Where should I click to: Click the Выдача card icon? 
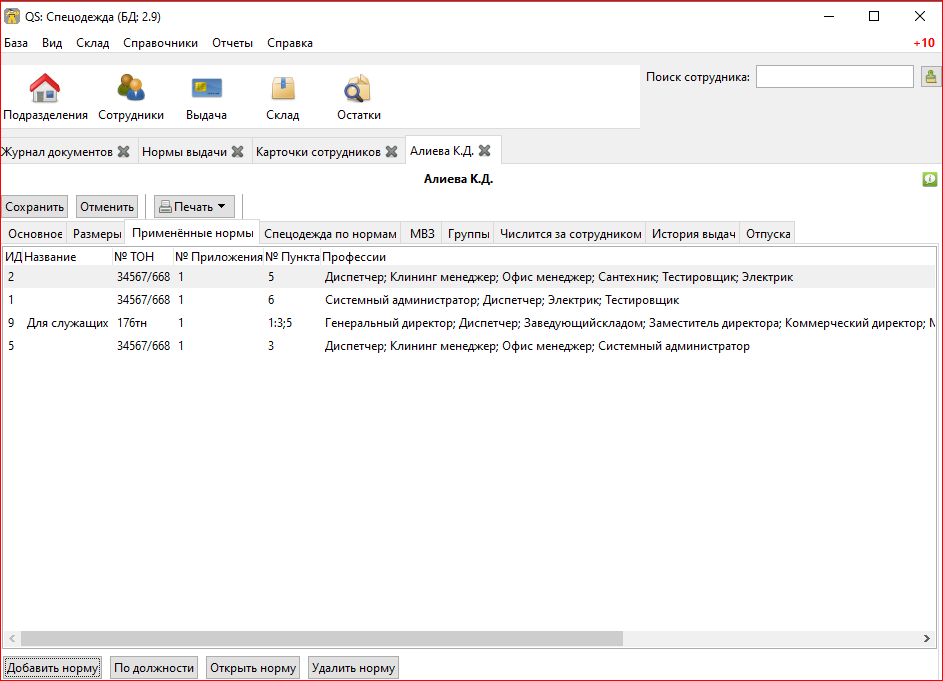pos(206,90)
